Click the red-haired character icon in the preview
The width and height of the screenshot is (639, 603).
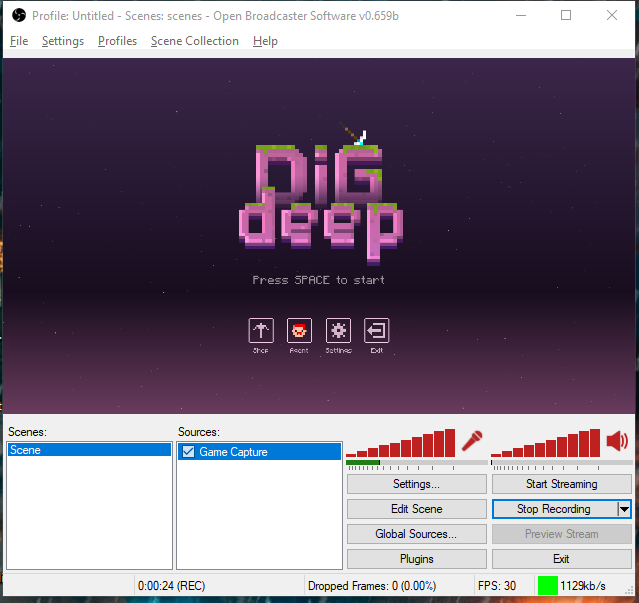point(299,330)
